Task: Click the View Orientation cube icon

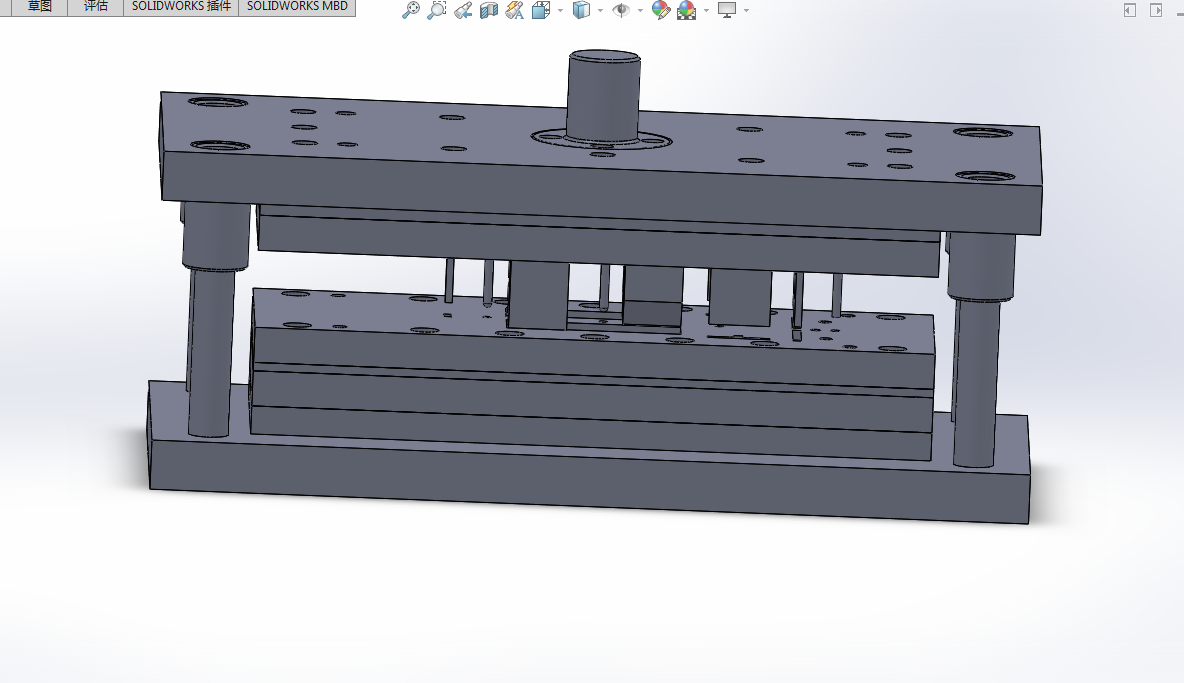Action: (541, 10)
